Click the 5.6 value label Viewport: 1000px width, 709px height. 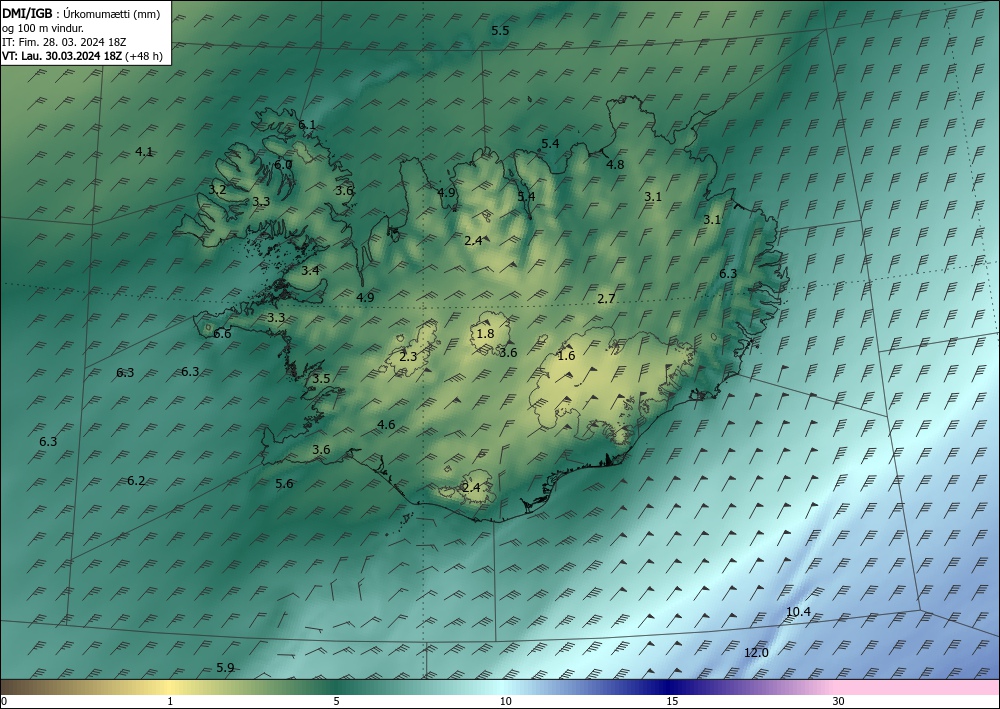coord(284,484)
